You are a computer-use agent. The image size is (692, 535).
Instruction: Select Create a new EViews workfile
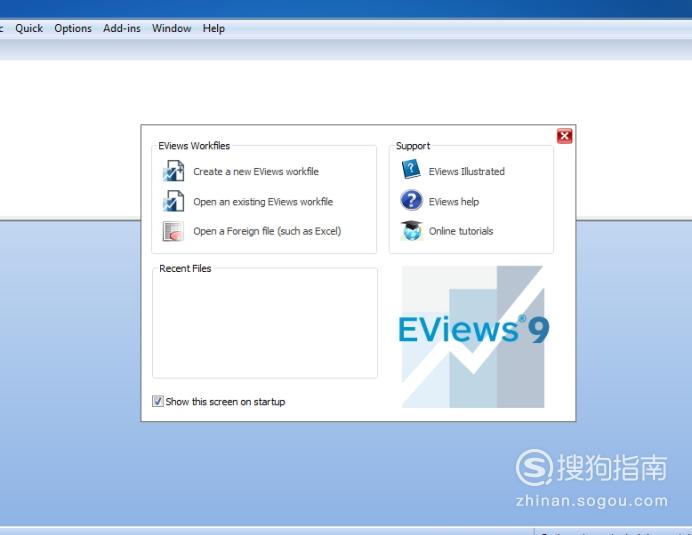point(256,172)
